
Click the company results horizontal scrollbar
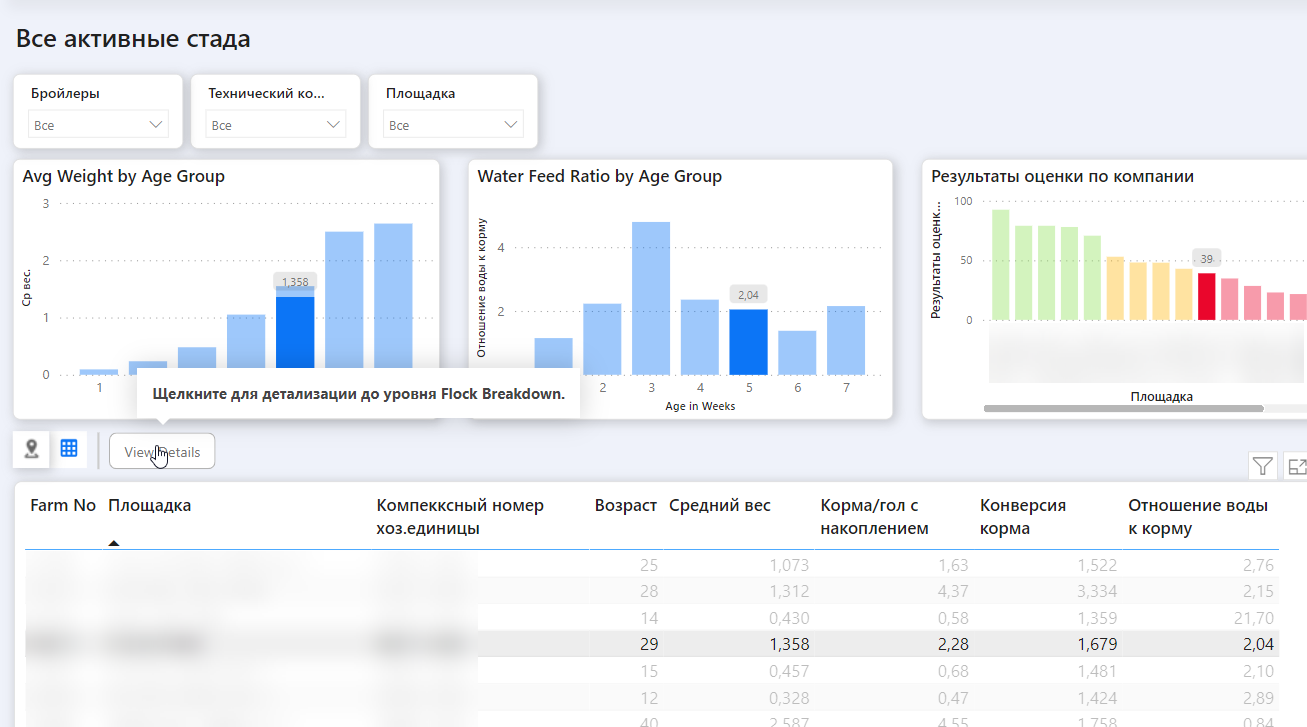(x=1123, y=408)
